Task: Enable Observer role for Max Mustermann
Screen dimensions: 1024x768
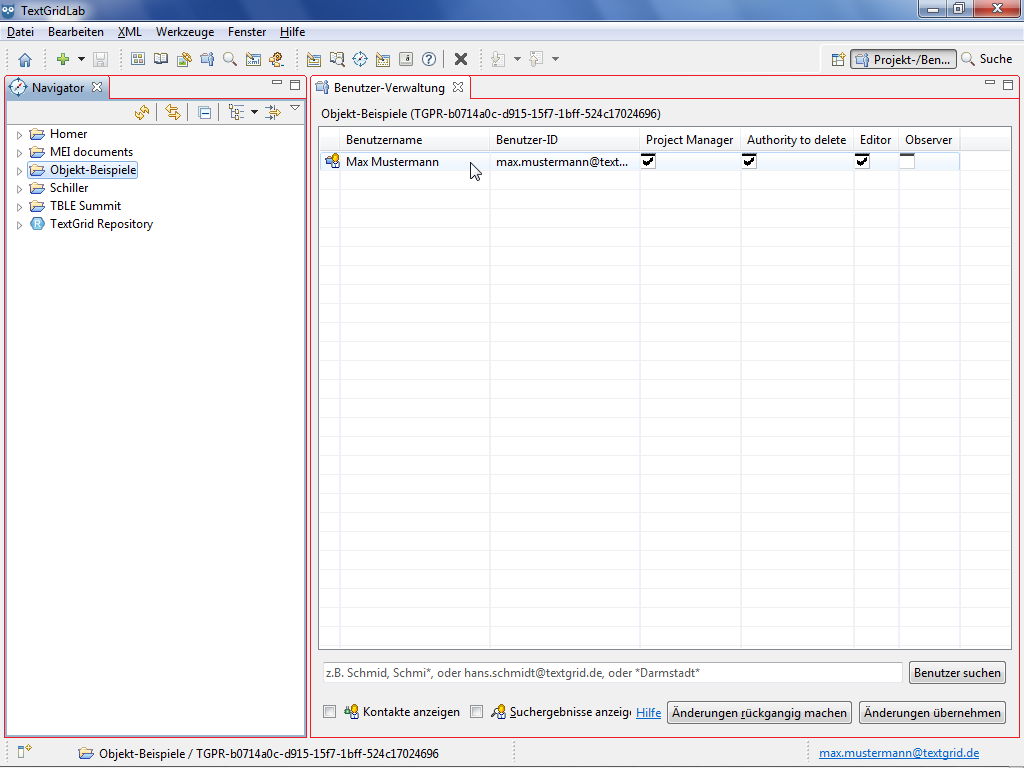Action: 907,162
